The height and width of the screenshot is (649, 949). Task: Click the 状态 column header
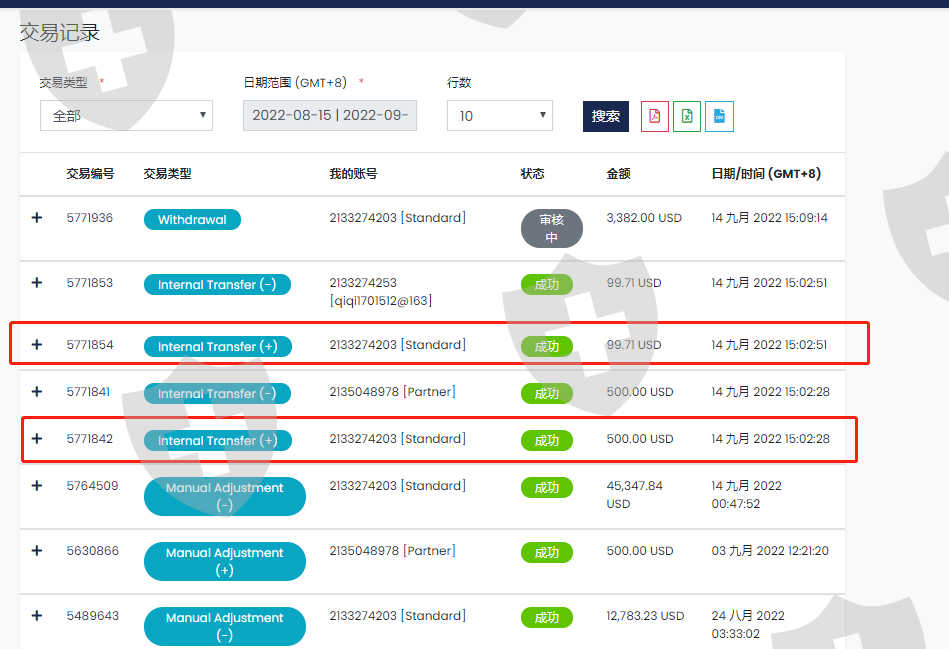point(533,174)
